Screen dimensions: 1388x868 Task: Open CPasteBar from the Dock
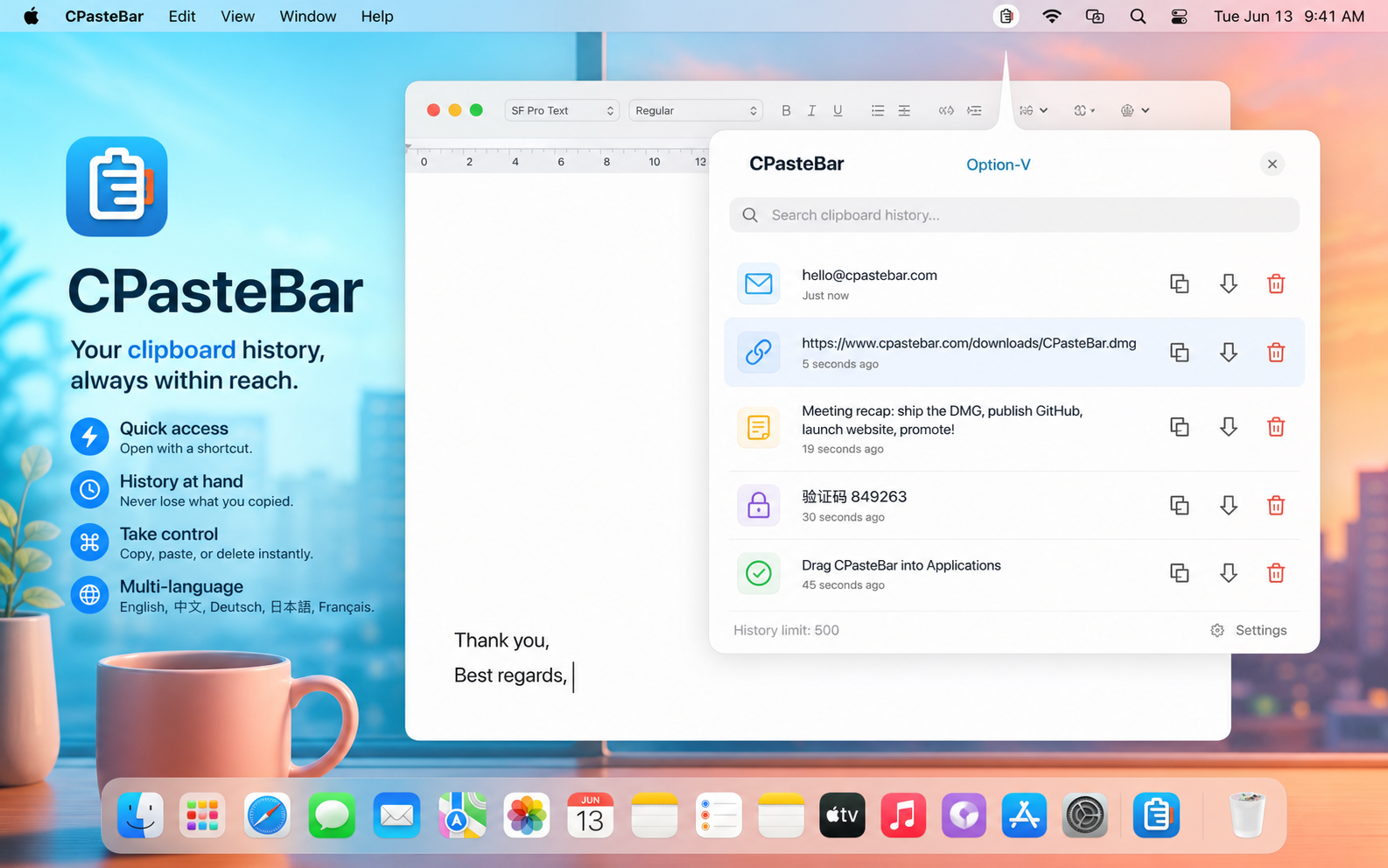pos(1156,815)
